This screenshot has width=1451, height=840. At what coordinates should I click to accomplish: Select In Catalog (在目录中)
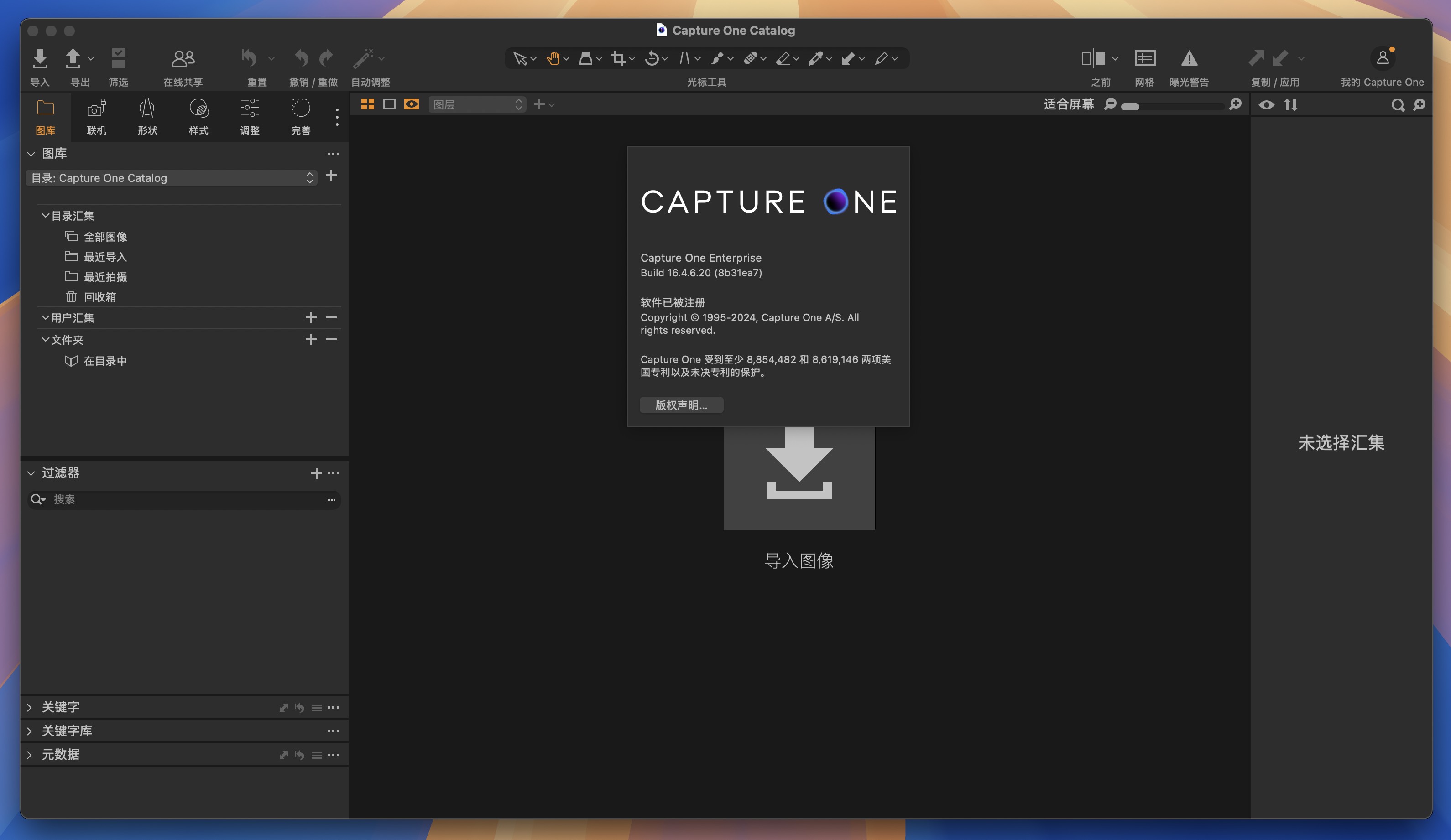click(x=105, y=361)
